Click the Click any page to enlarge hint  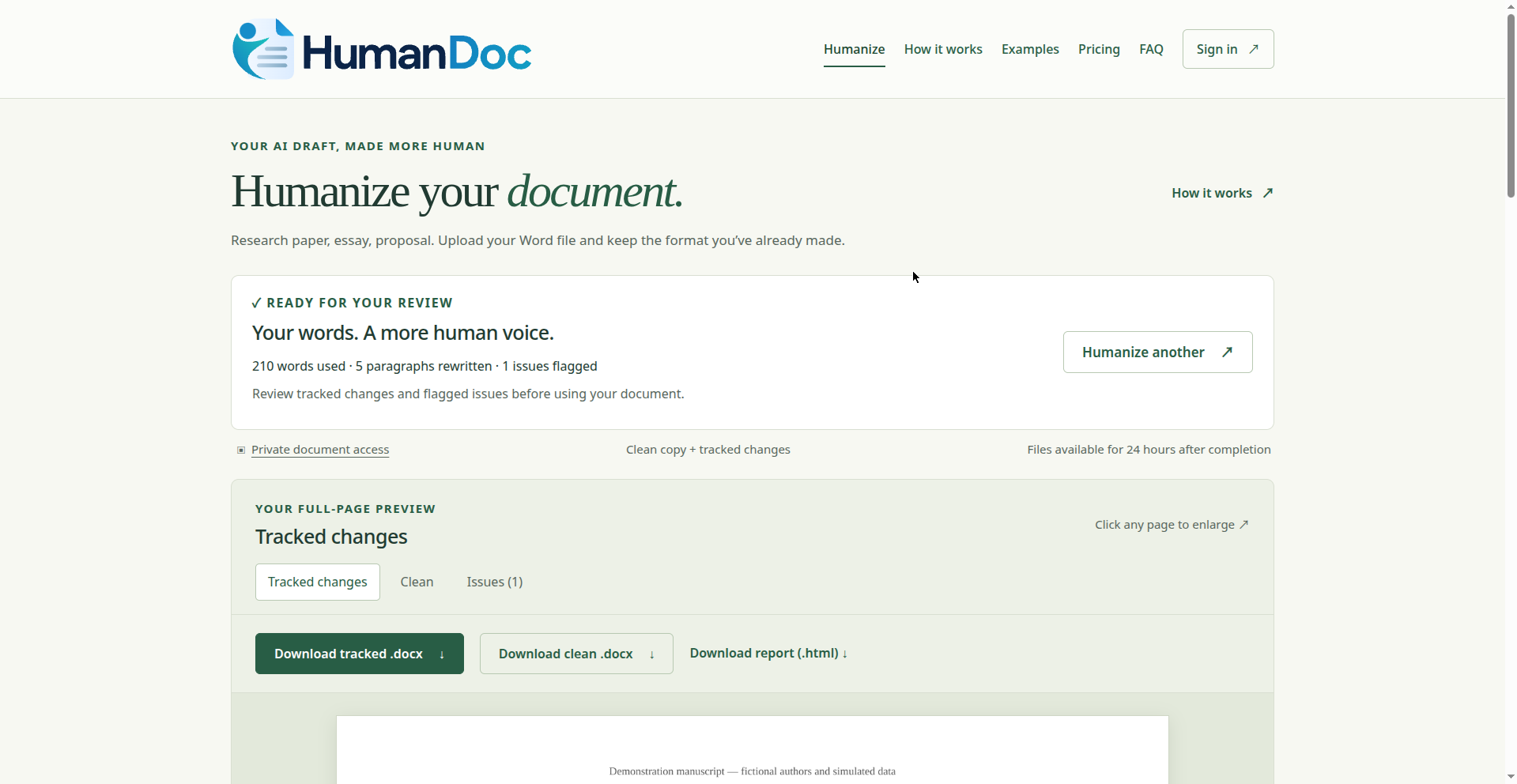pyautogui.click(x=1172, y=525)
